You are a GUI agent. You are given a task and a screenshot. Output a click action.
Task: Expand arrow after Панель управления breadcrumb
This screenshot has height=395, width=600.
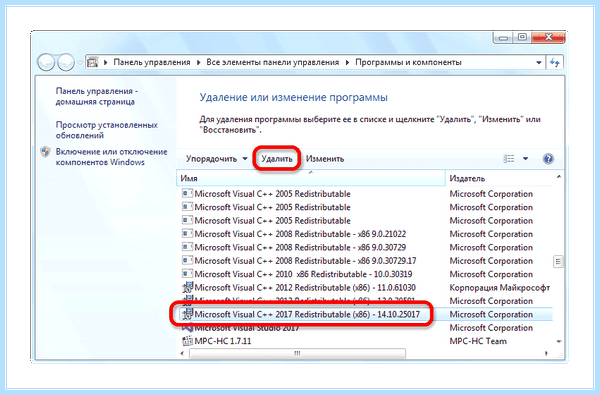[198, 62]
